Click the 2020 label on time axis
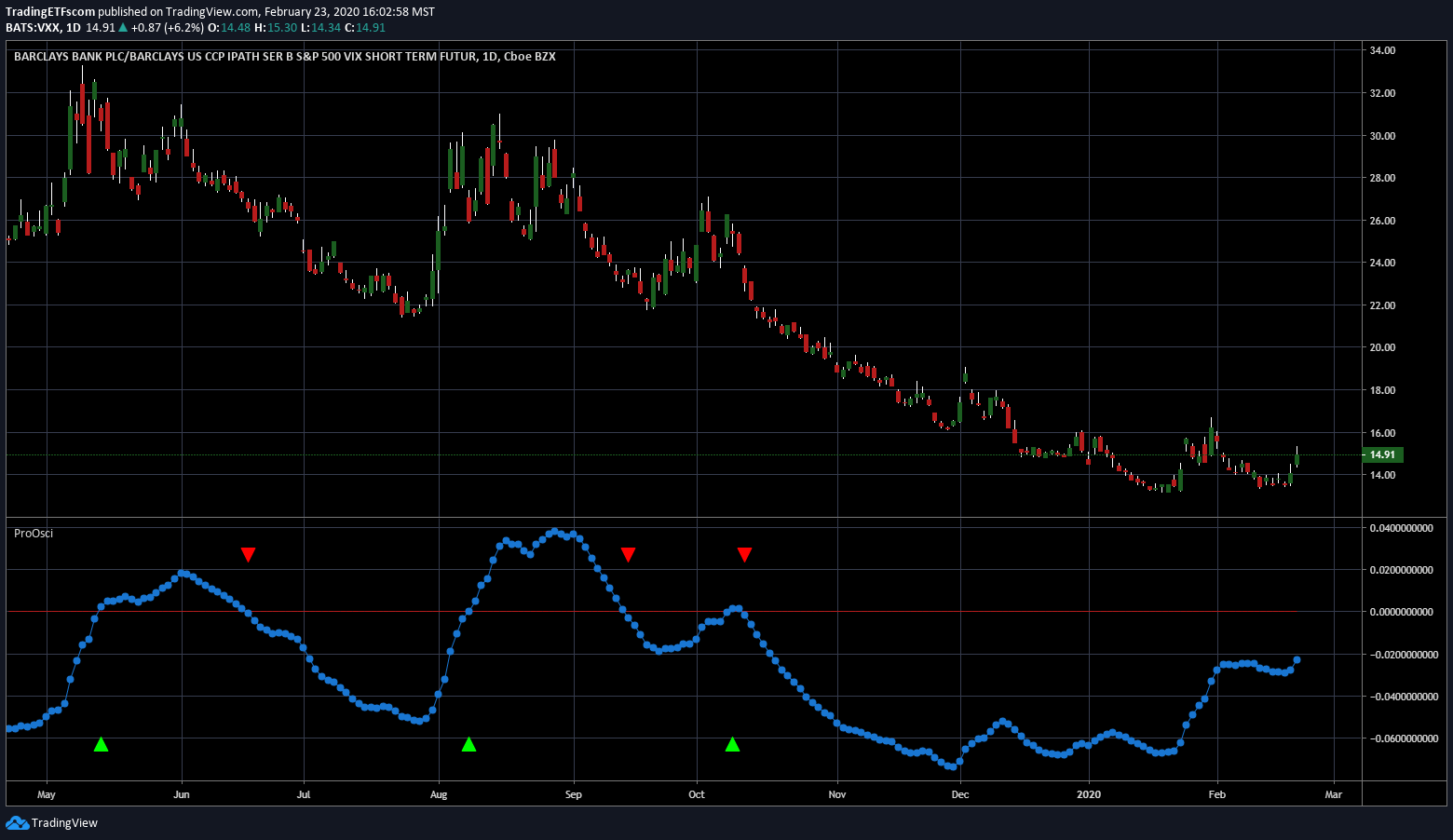The height and width of the screenshot is (840, 1453). click(1088, 794)
